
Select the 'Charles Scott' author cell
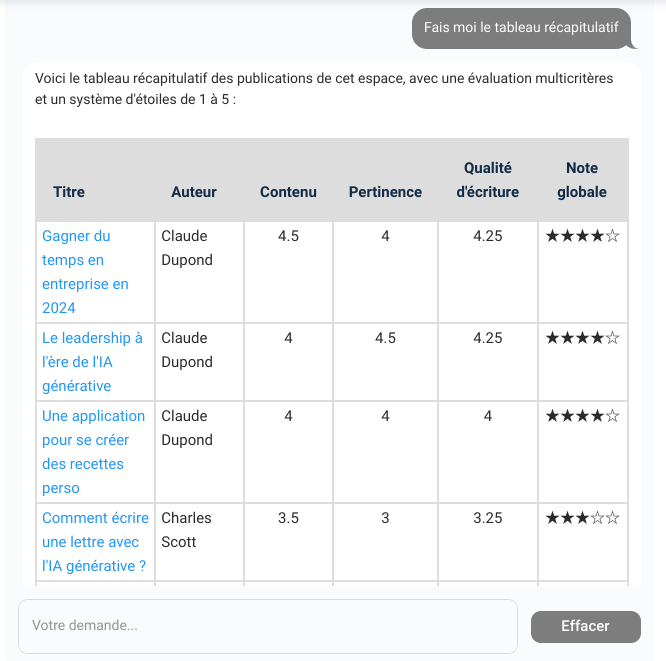tap(186, 530)
